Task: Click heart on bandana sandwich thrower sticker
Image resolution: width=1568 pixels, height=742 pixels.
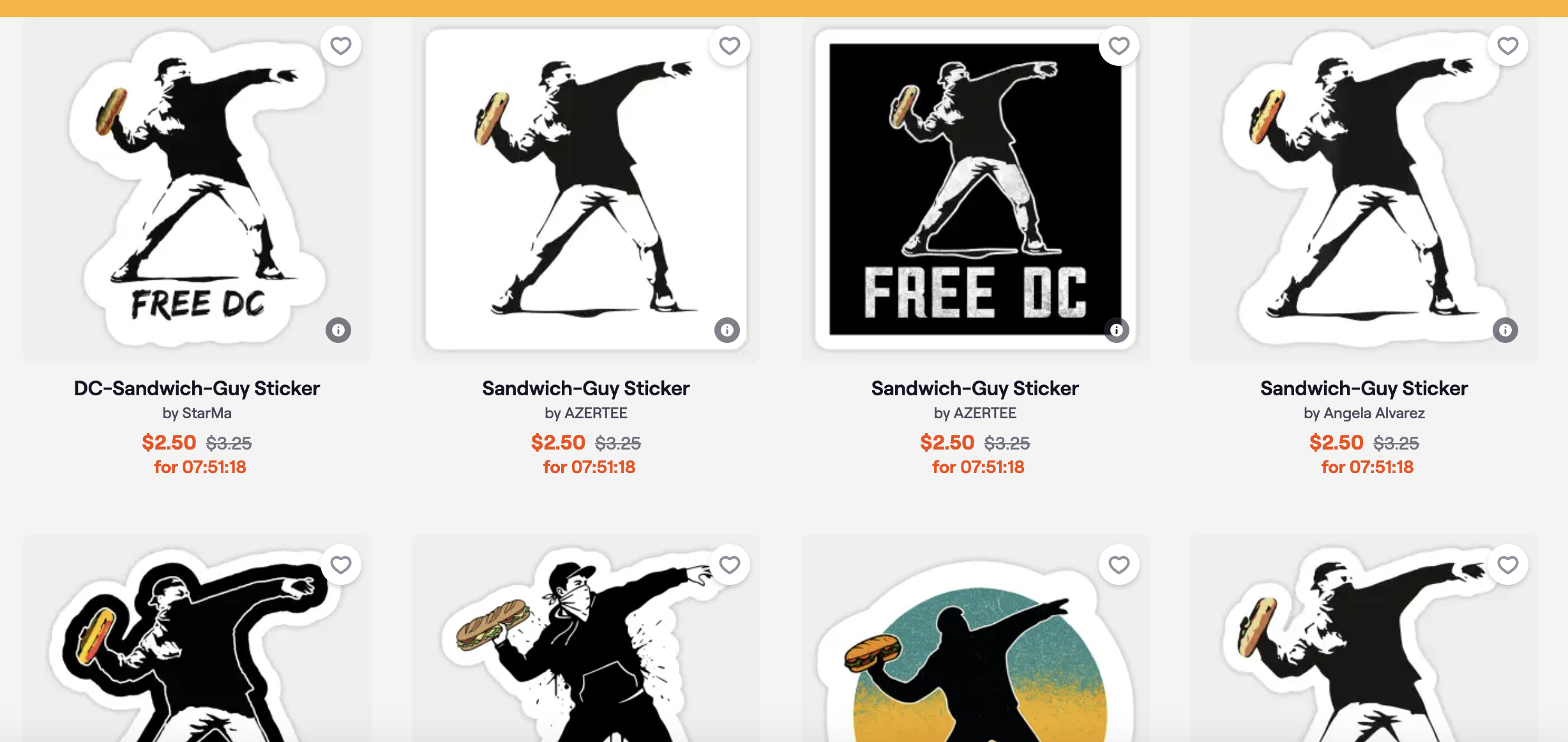Action: 730,565
